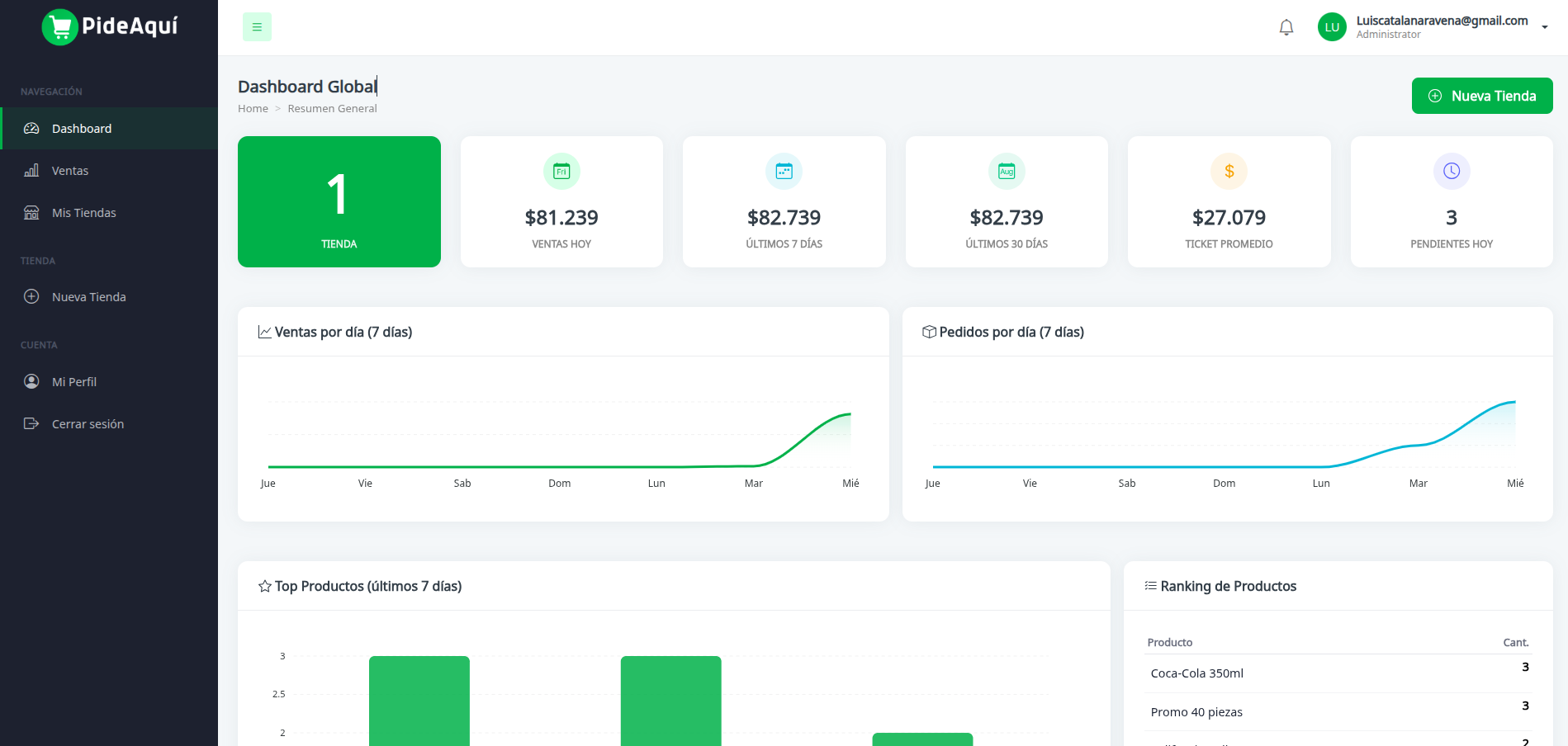This screenshot has width=1568, height=746.
Task: Click the Ticket Promedio dollar icon
Action: point(1229,172)
